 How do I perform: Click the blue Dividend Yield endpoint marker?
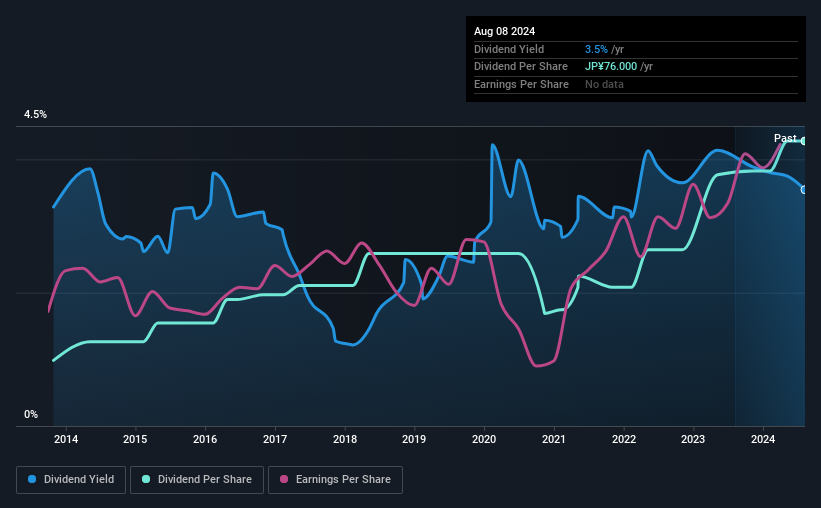[x=803, y=190]
